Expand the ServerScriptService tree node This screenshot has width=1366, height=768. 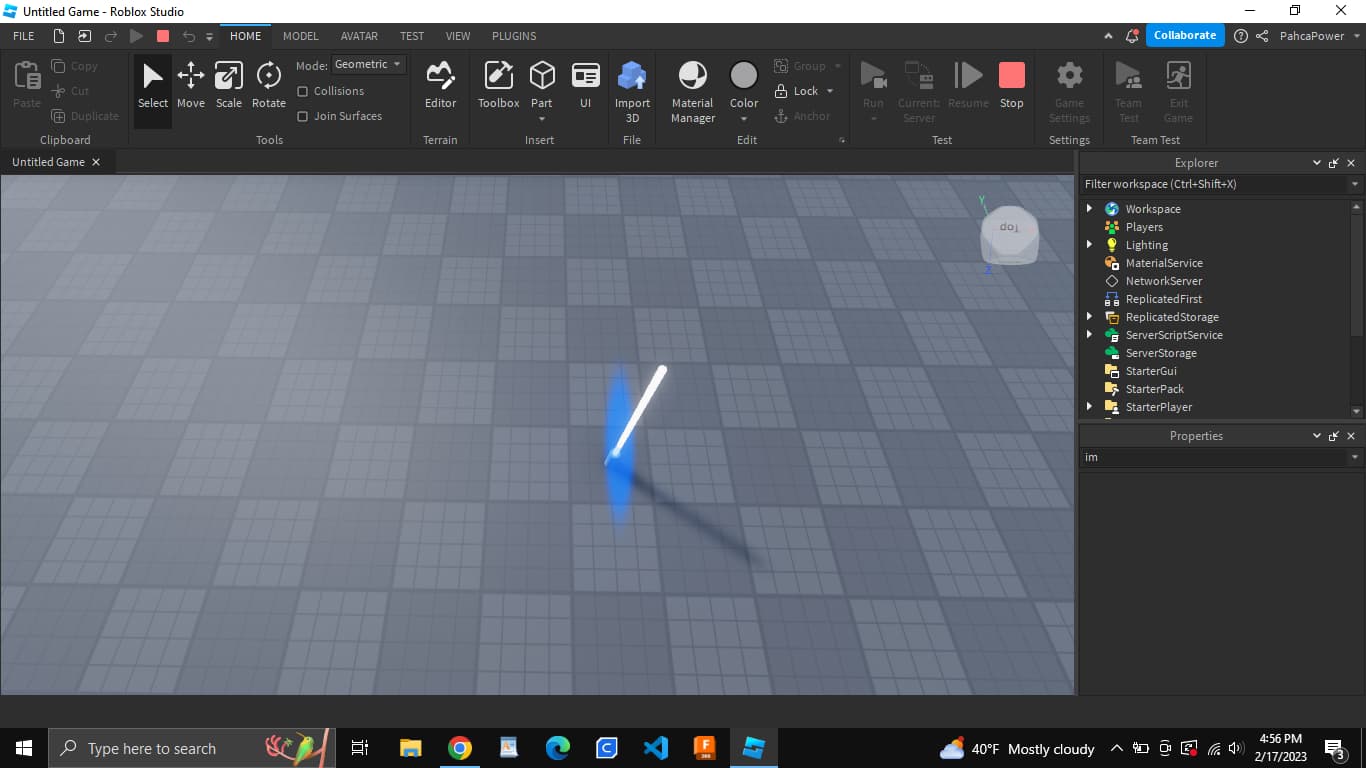pyautogui.click(x=1089, y=335)
